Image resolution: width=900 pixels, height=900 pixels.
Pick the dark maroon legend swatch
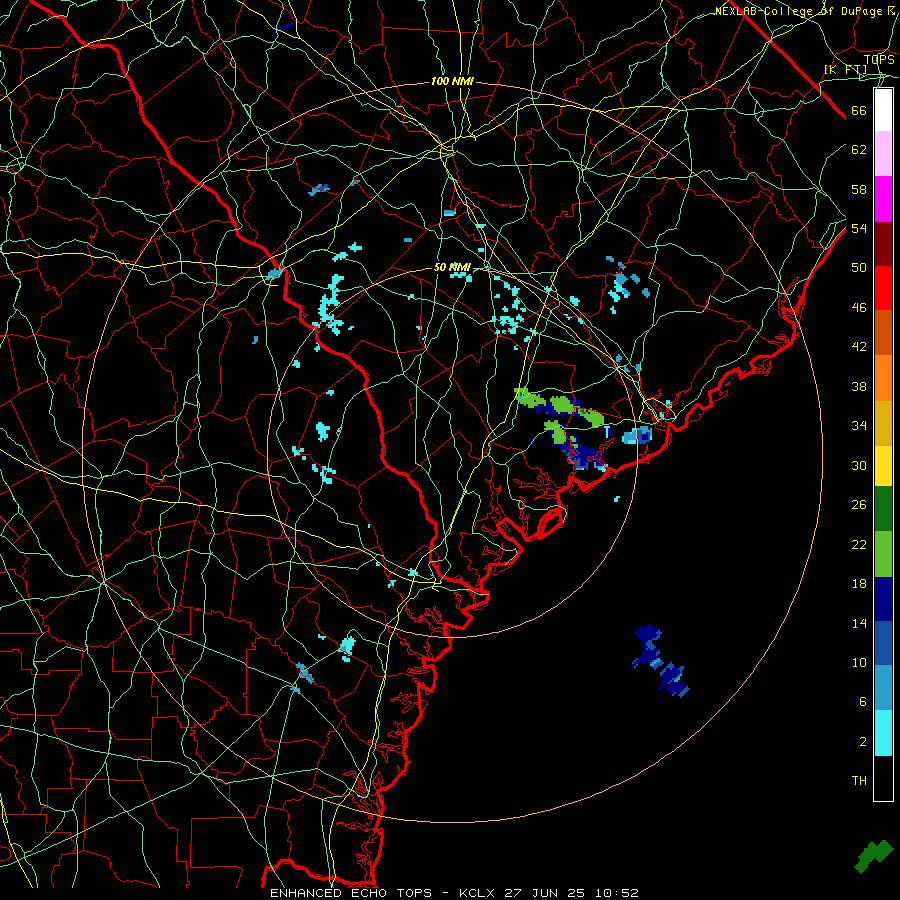[883, 243]
